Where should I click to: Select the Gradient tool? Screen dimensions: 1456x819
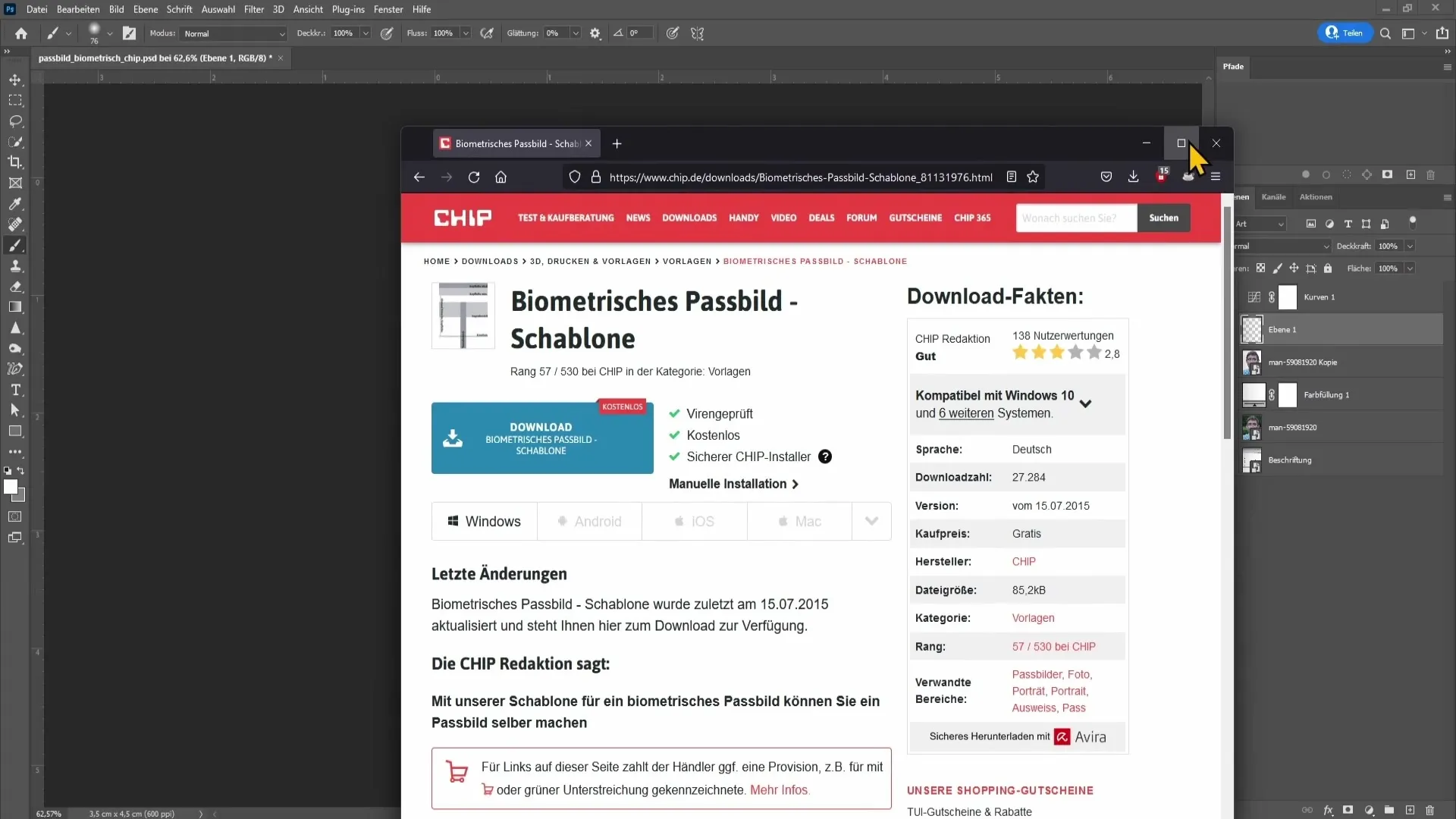[x=15, y=307]
